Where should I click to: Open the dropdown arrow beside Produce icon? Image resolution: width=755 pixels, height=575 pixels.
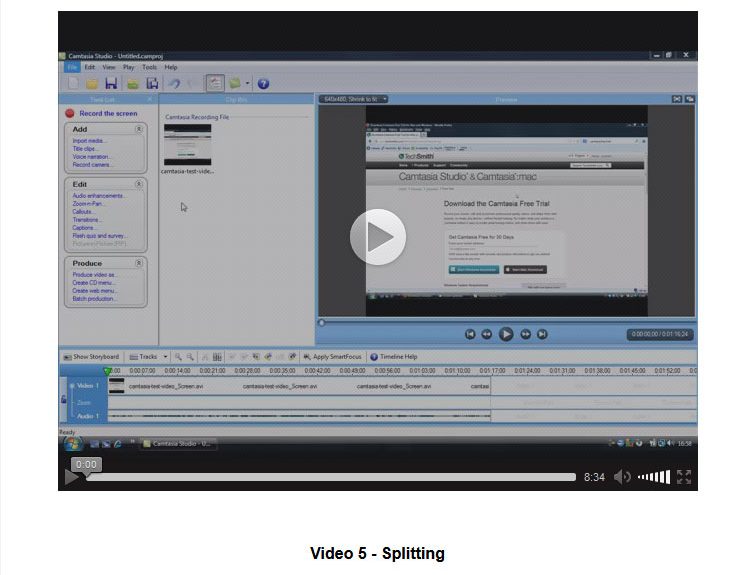click(x=247, y=83)
